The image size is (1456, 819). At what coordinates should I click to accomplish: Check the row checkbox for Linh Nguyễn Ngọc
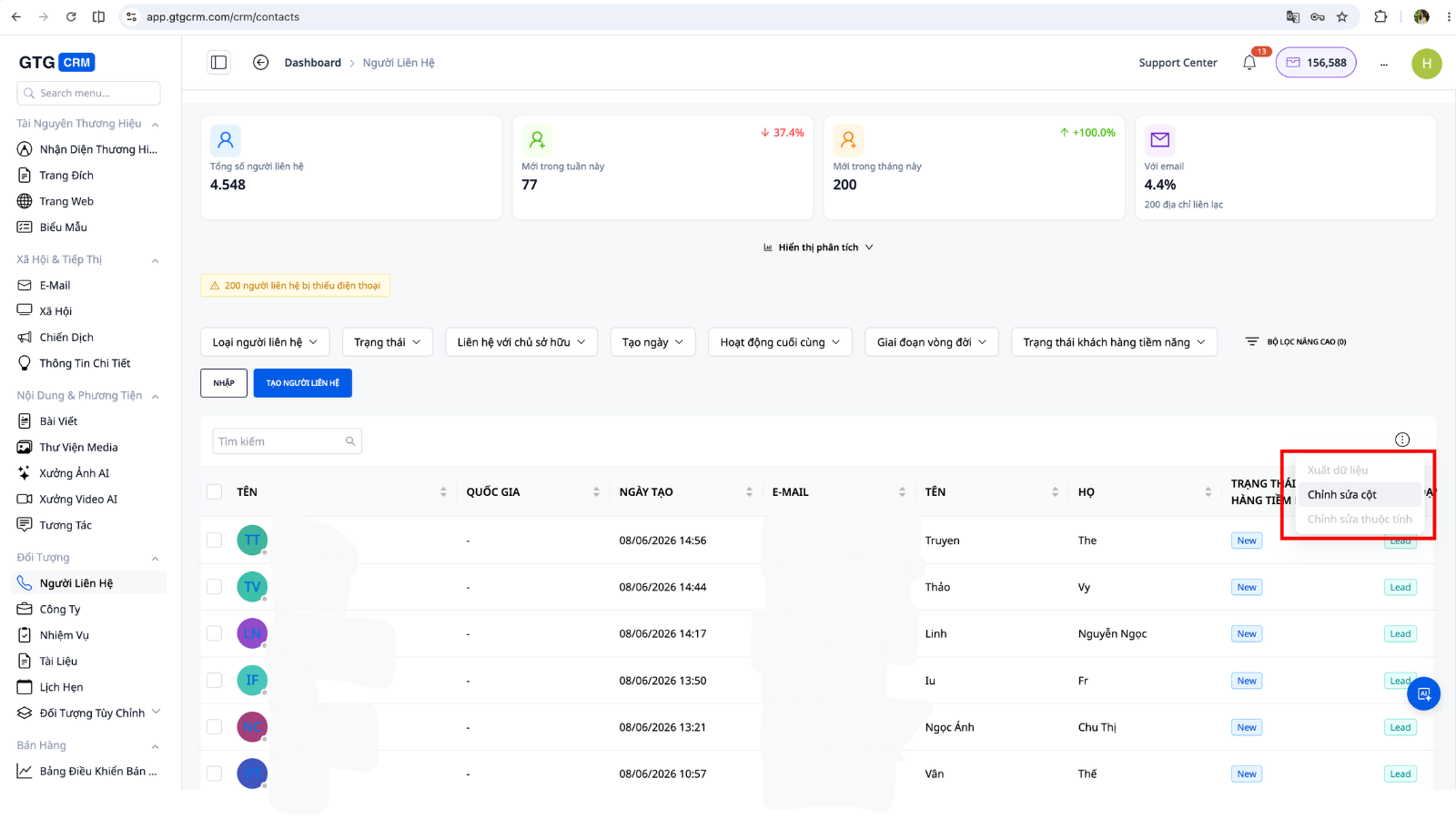click(215, 633)
